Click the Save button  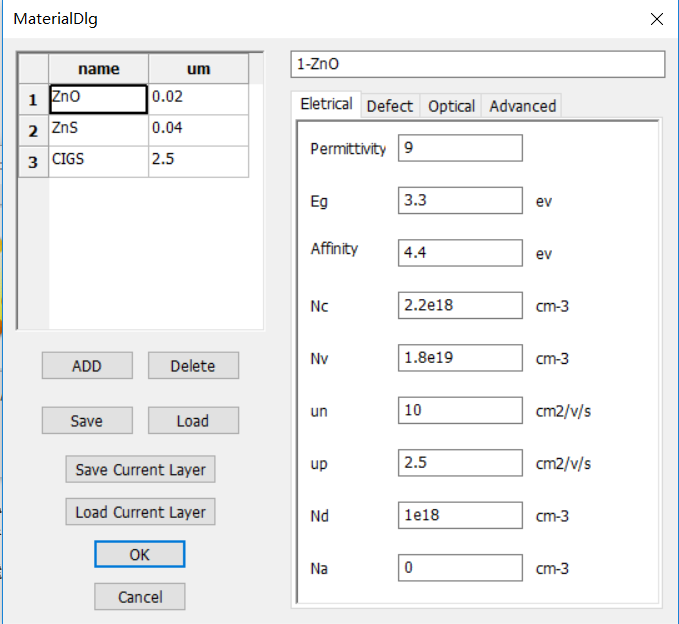(87, 421)
